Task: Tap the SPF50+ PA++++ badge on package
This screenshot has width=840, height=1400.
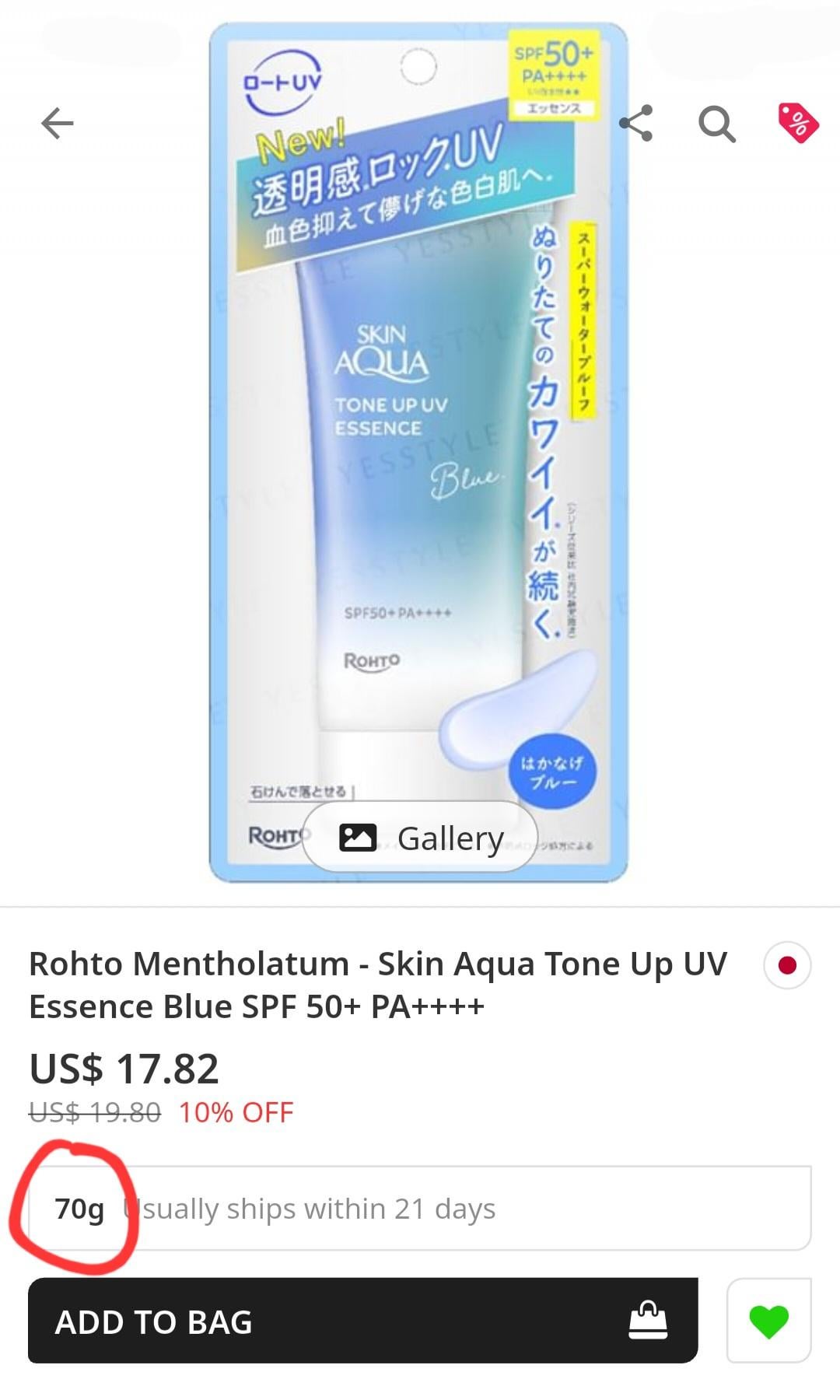Action: pyautogui.click(x=554, y=74)
